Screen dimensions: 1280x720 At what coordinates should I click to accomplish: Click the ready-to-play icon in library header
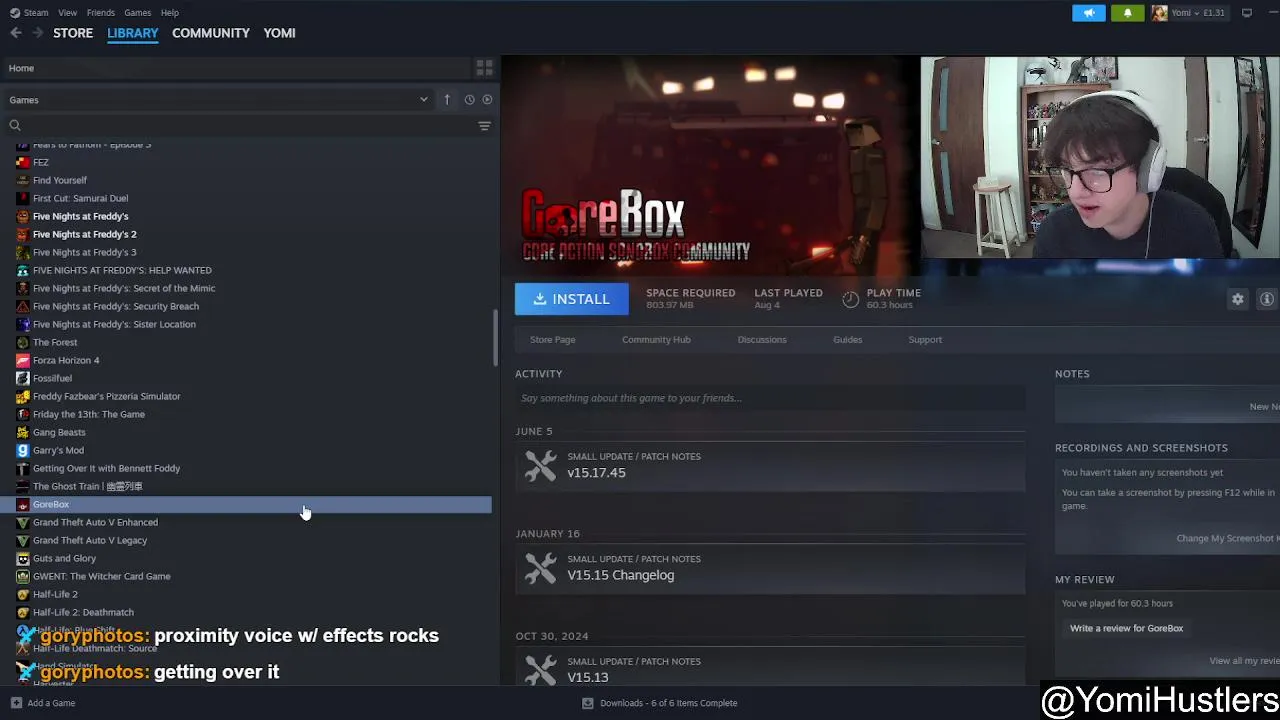487,100
